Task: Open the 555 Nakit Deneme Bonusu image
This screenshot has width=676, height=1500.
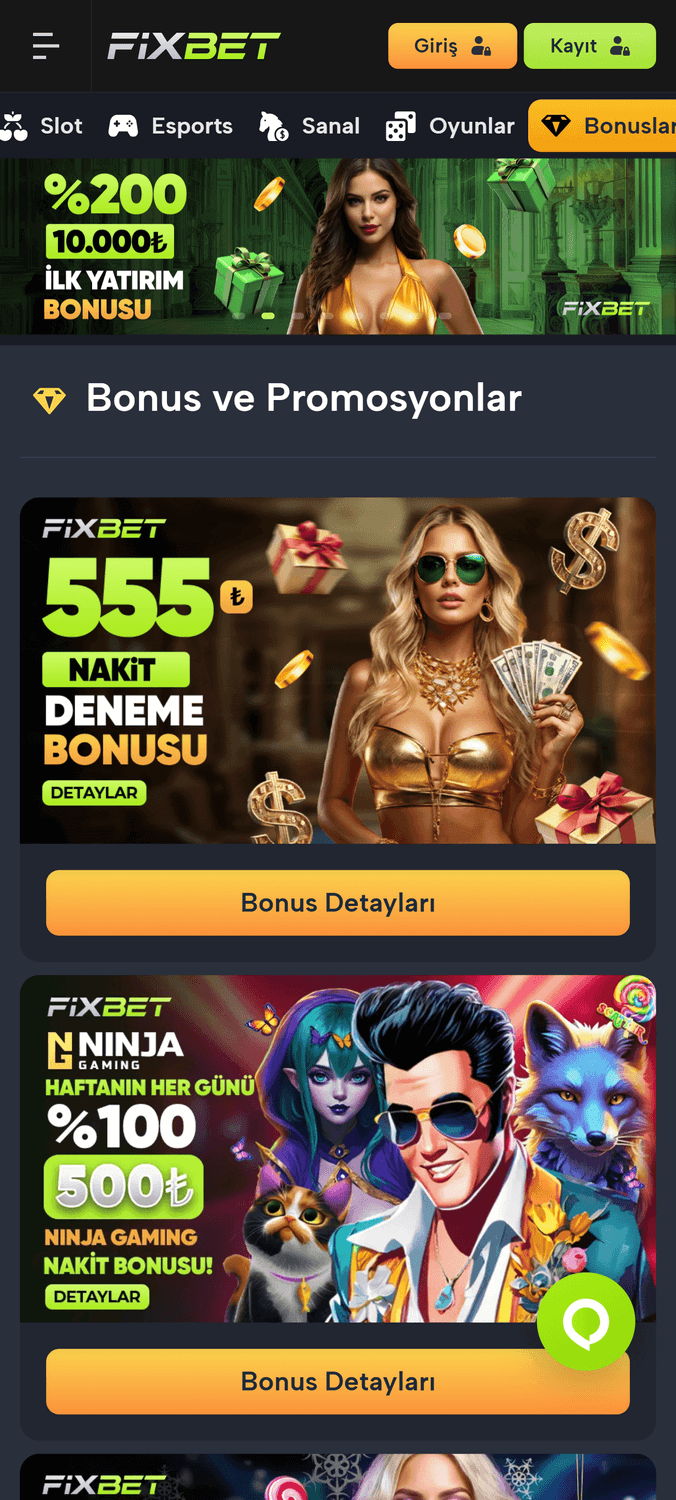Action: pos(338,670)
